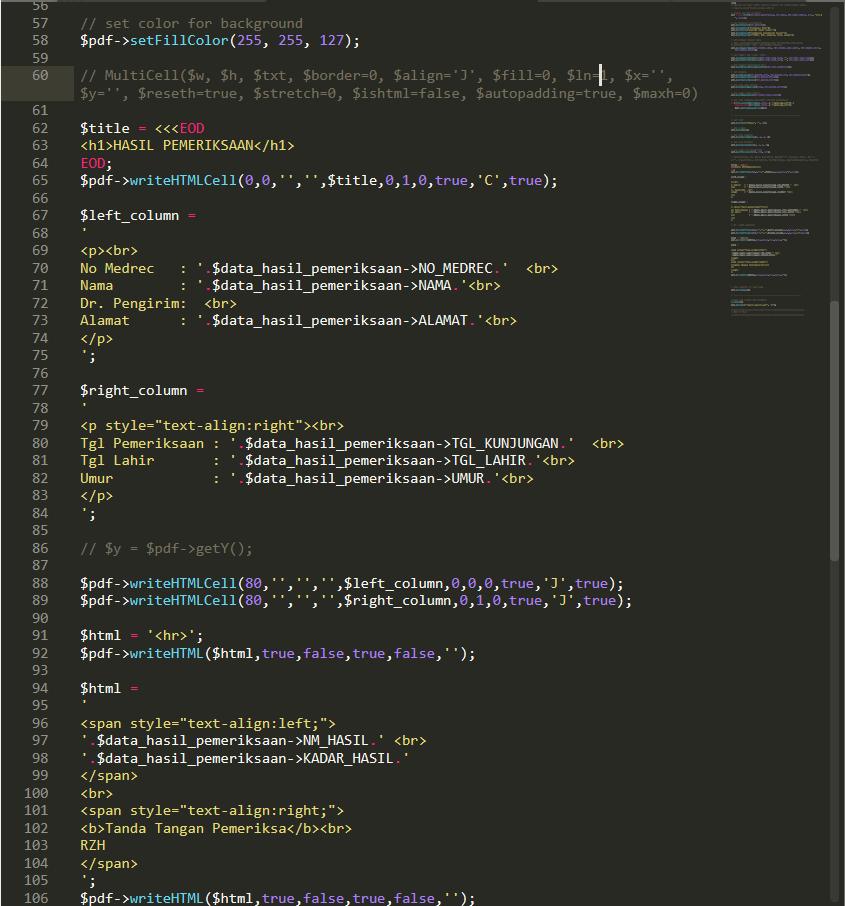The height and width of the screenshot is (906, 845).
Task: Click '// set color for background' comment
Action: (191, 24)
